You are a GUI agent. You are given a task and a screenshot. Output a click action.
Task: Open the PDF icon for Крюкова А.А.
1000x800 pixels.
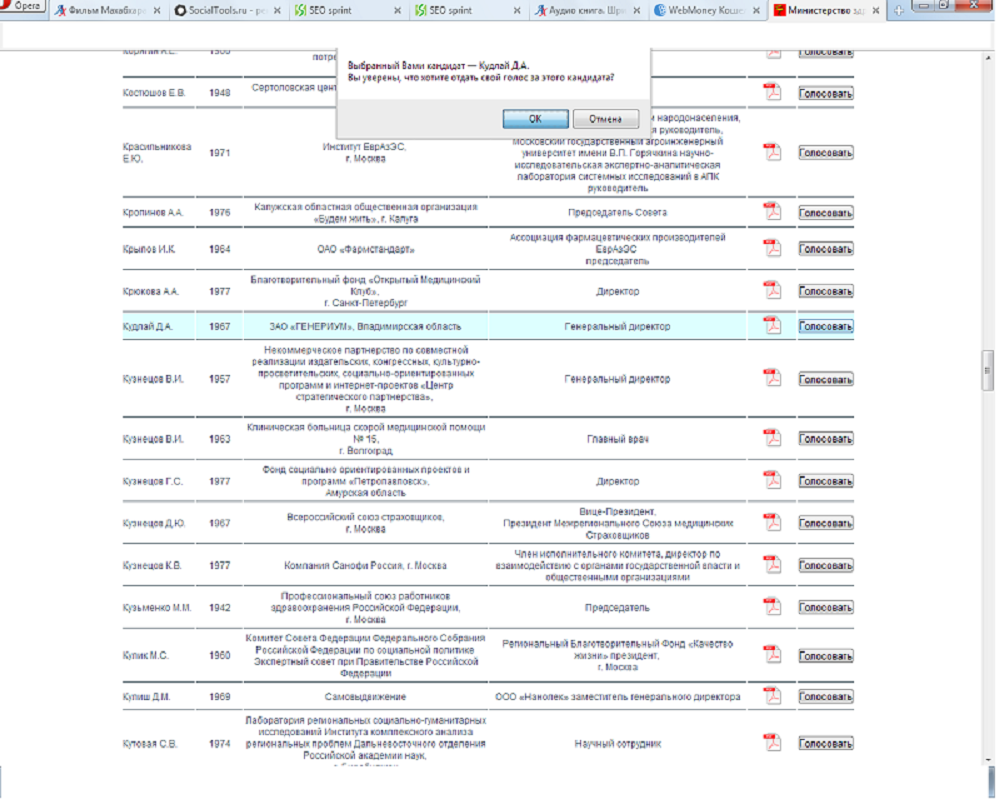[x=772, y=290]
